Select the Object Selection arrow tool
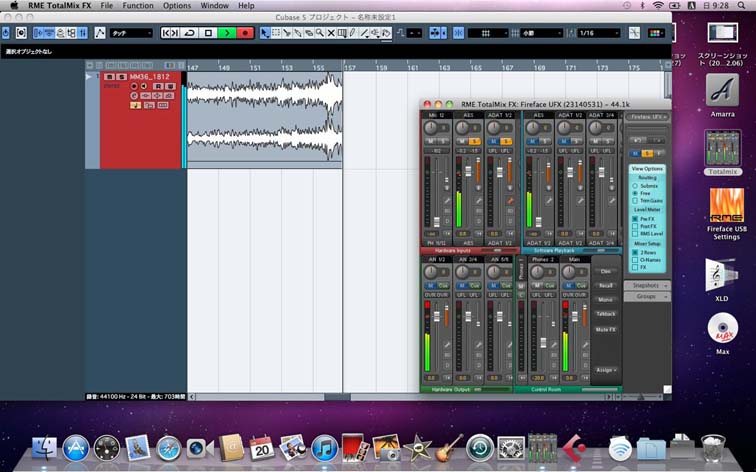The height and width of the screenshot is (472, 756). [264, 33]
